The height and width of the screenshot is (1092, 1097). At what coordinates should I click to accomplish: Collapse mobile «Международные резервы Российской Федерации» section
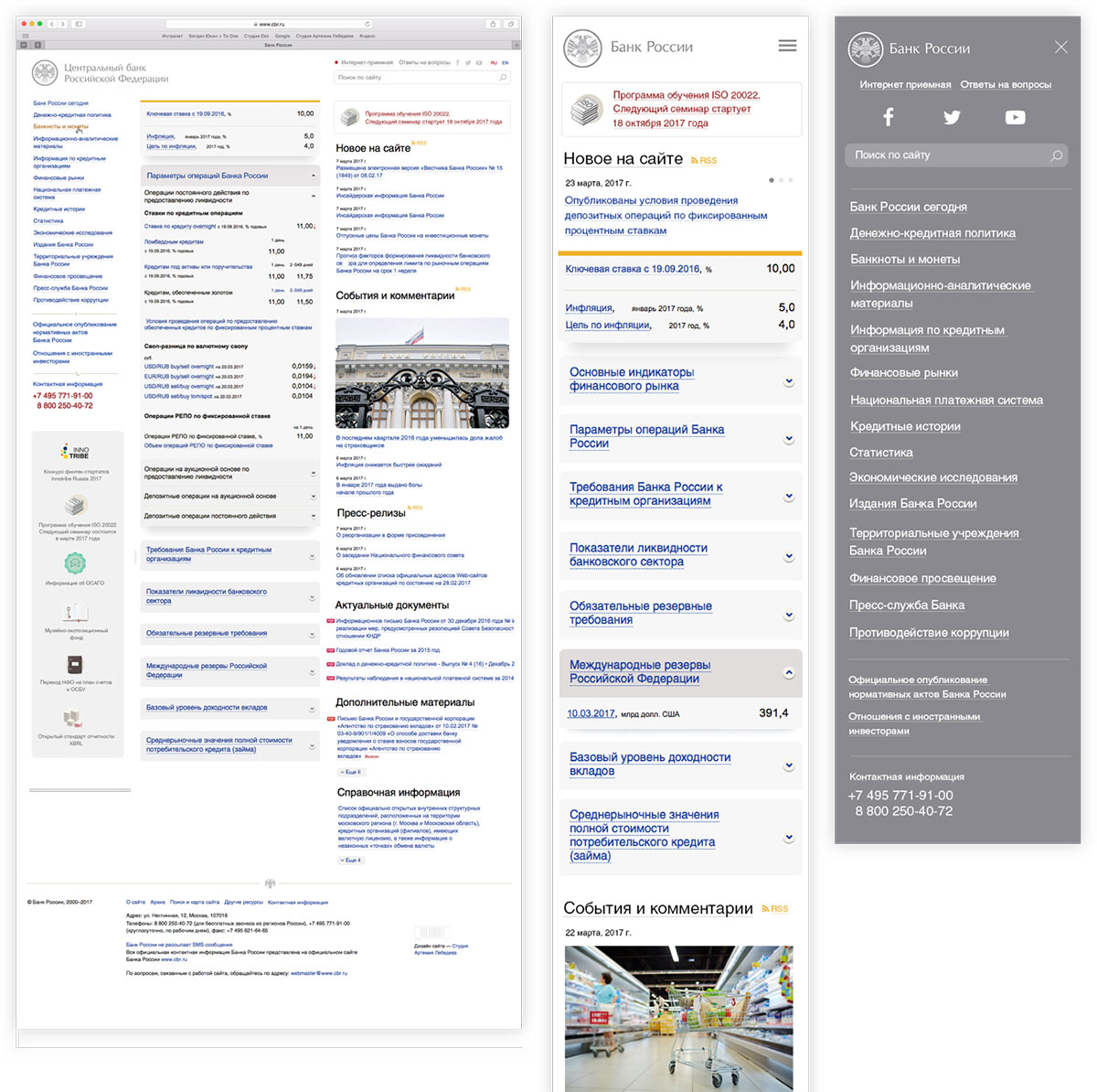click(x=788, y=673)
